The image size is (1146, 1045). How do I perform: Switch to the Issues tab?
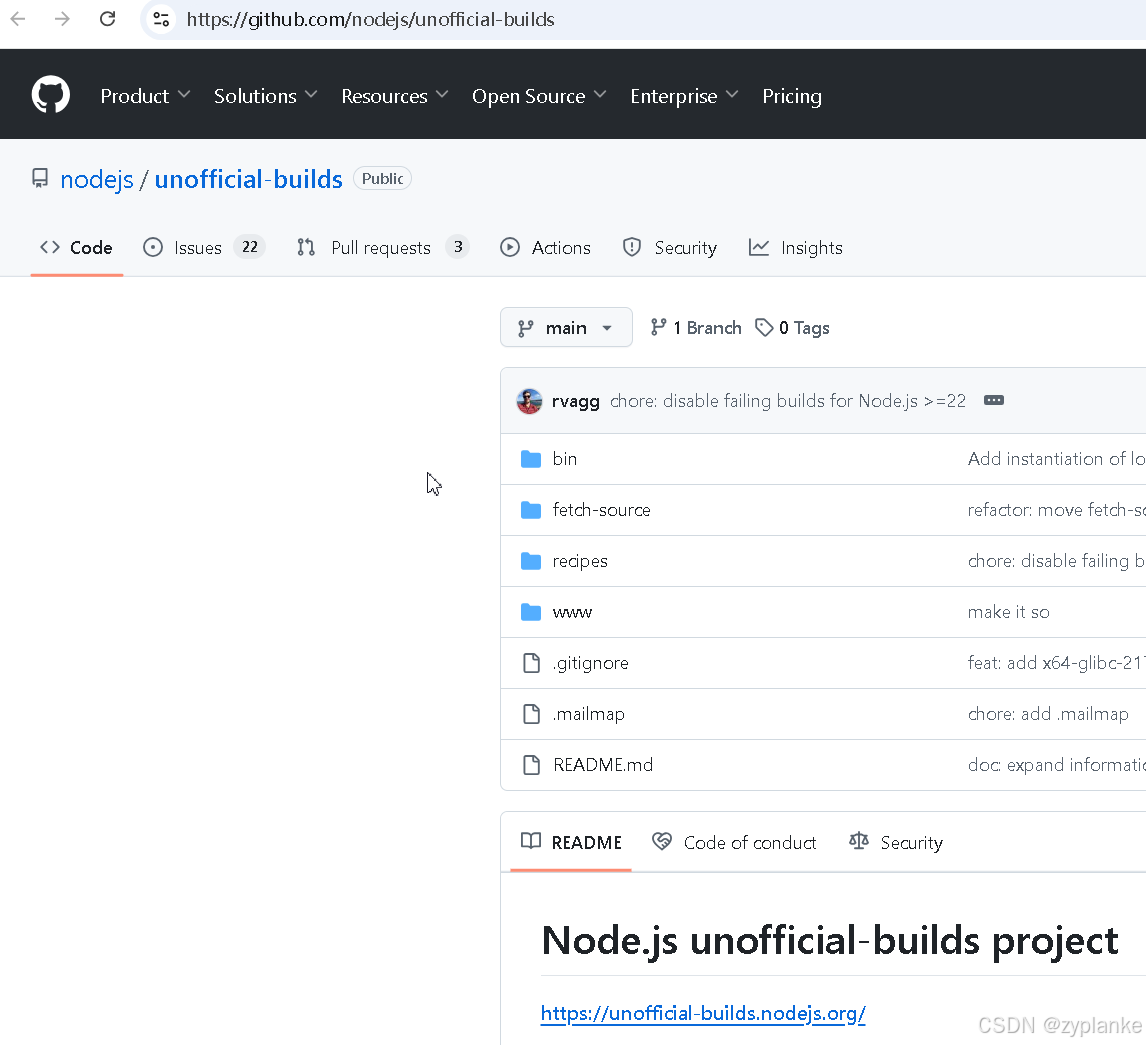point(204,248)
